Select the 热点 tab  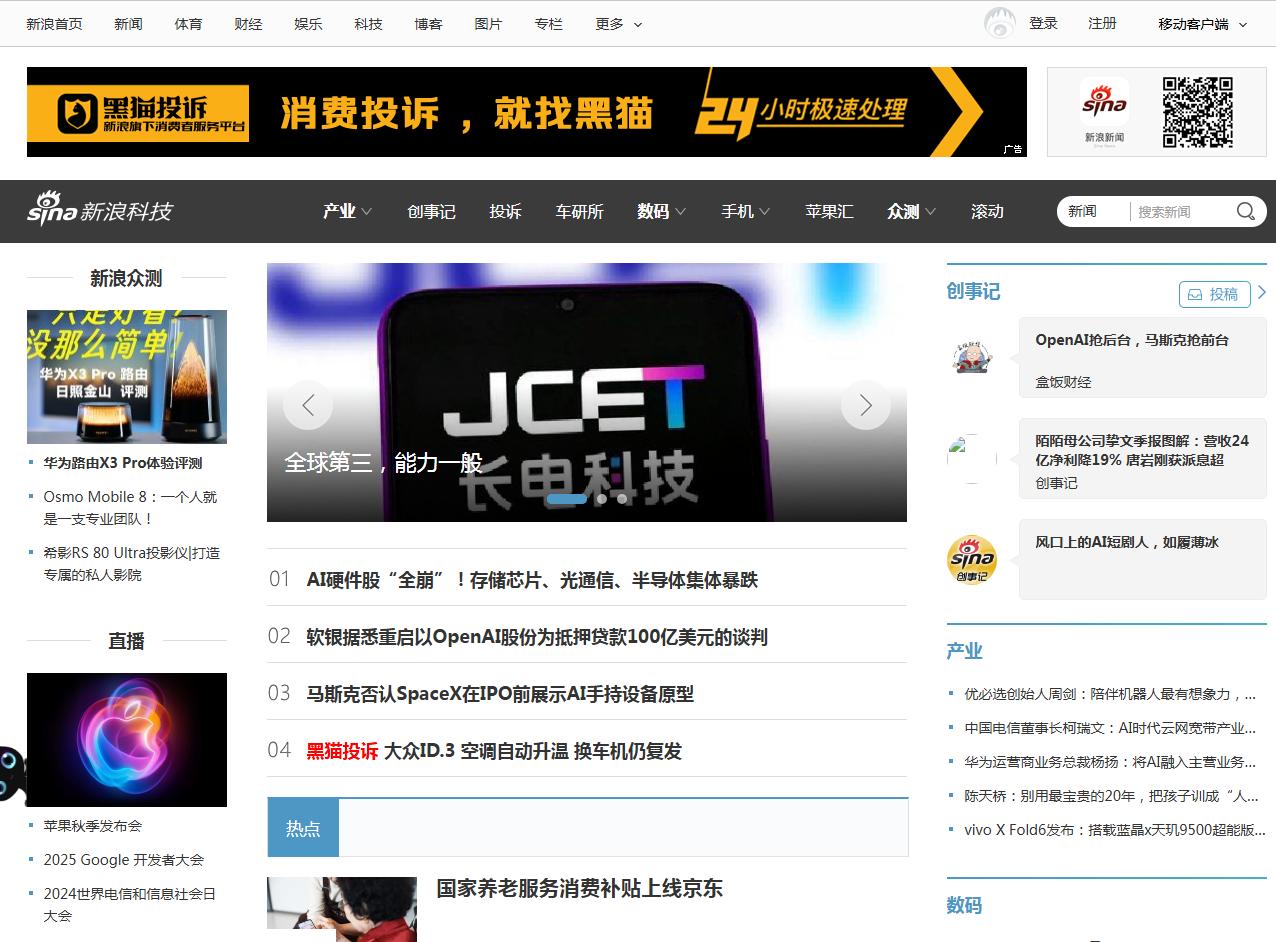(303, 828)
